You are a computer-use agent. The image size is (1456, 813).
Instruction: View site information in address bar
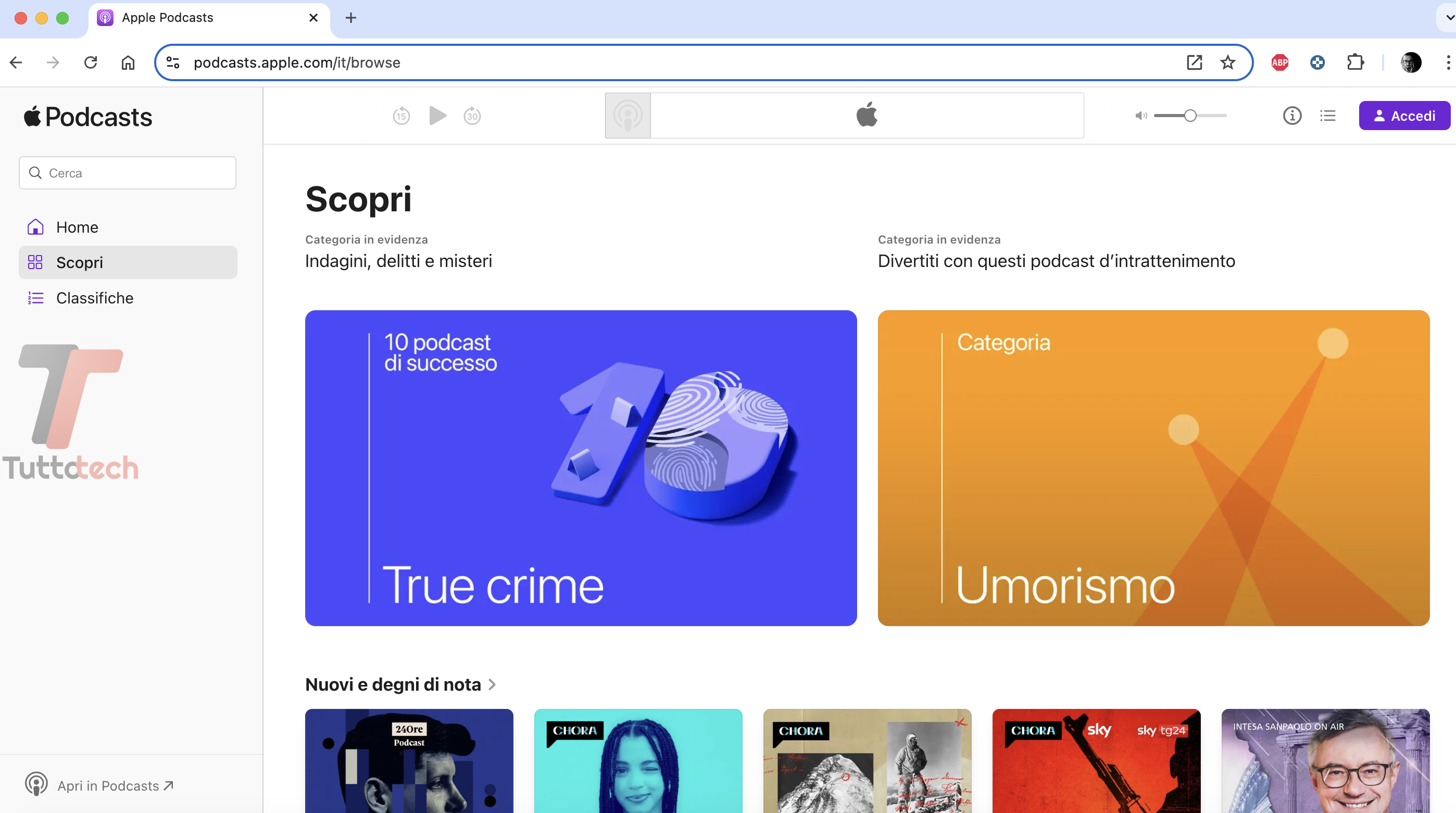[173, 62]
